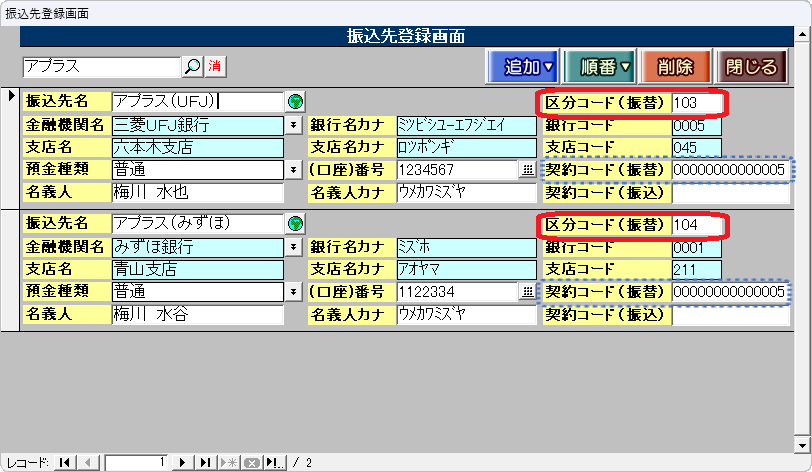Open deposit type dropdown in first record
This screenshot has width=812, height=472.
(294, 170)
